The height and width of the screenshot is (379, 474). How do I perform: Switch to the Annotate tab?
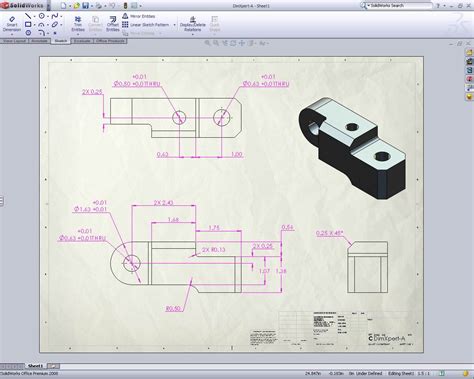39,41
